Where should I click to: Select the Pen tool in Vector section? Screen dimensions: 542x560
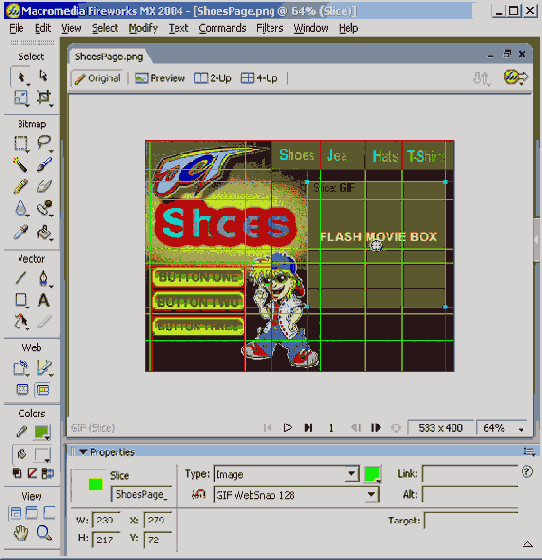[43, 278]
